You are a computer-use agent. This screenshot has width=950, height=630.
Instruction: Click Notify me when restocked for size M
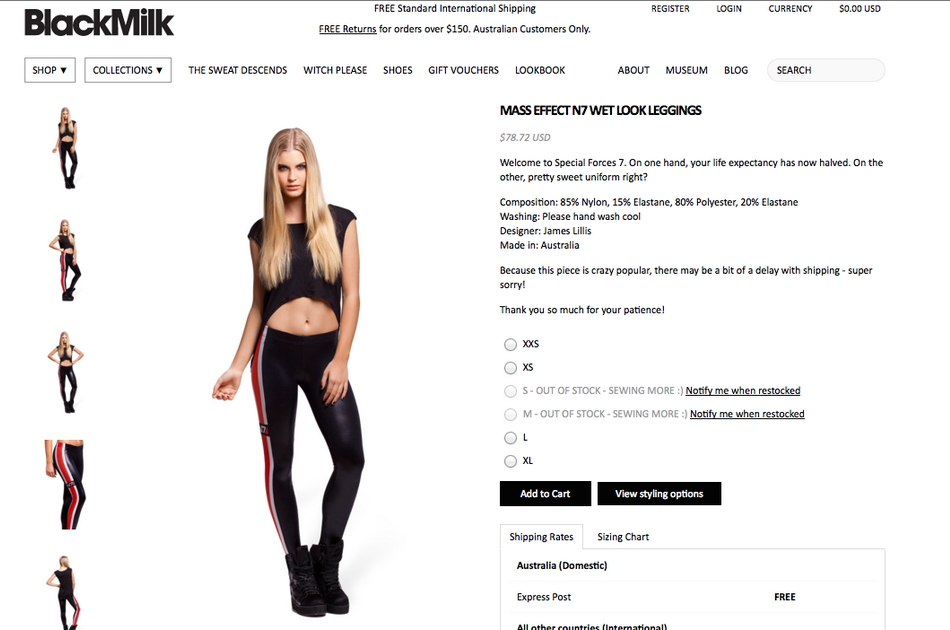747,414
